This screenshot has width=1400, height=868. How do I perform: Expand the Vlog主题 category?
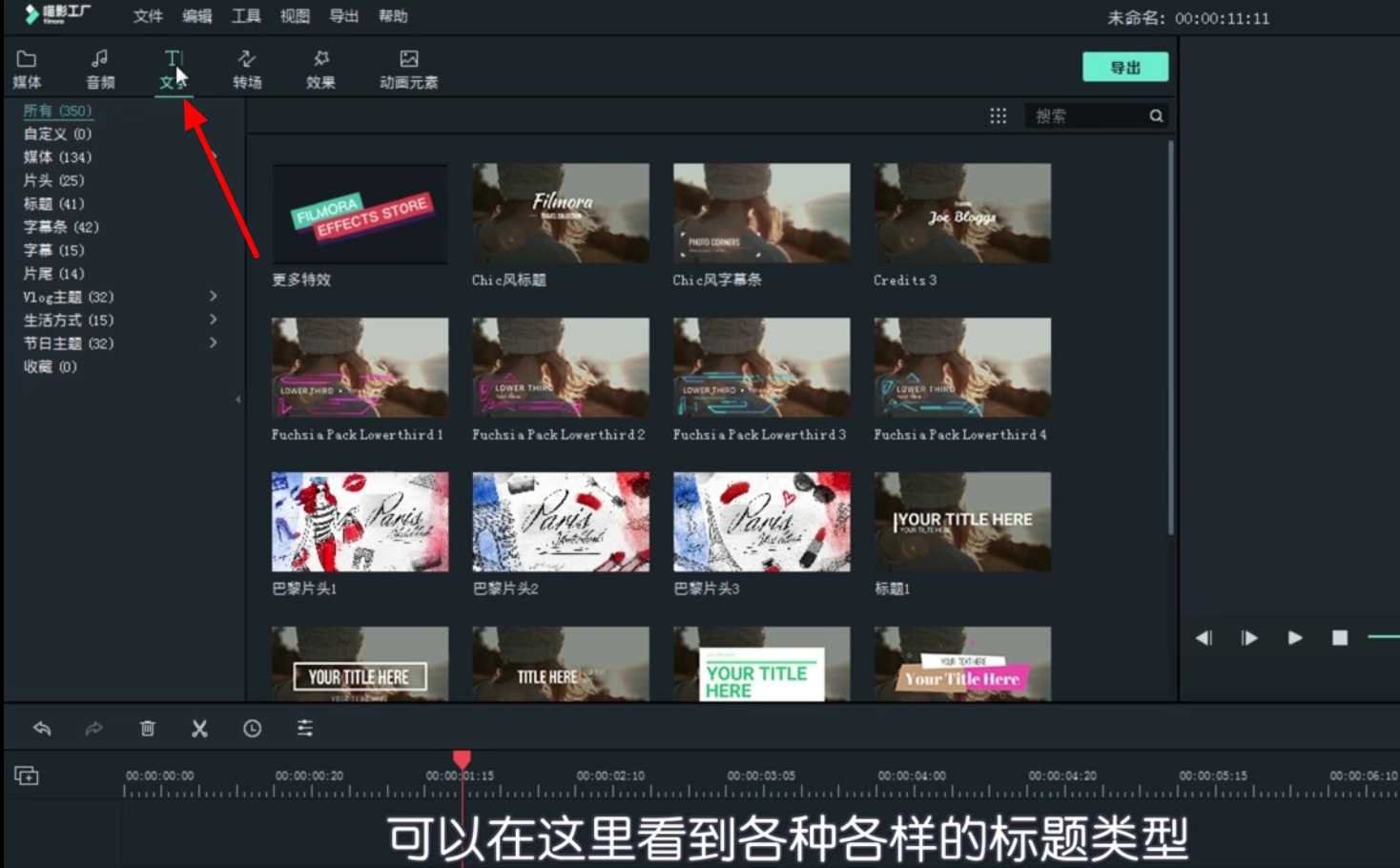[214, 297]
